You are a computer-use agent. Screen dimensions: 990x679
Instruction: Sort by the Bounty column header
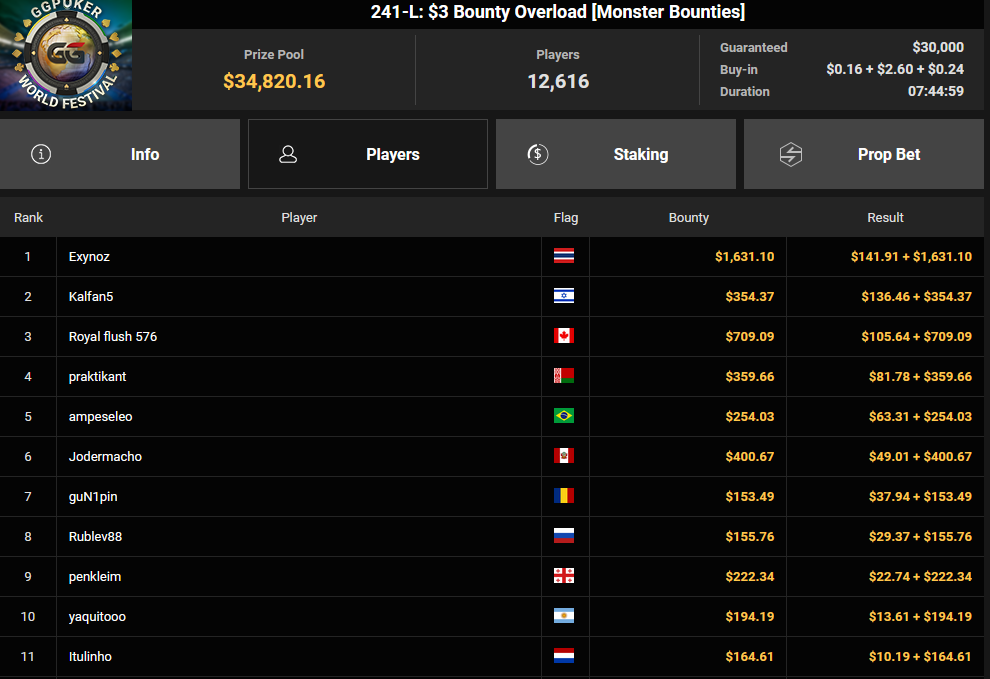point(688,217)
